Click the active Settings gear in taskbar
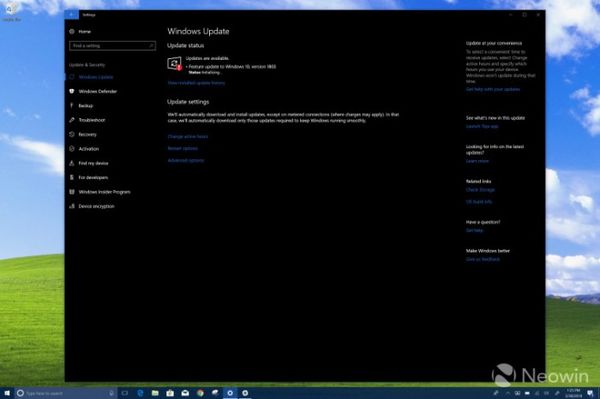Image resolution: width=600 pixels, height=399 pixels. coord(230,393)
